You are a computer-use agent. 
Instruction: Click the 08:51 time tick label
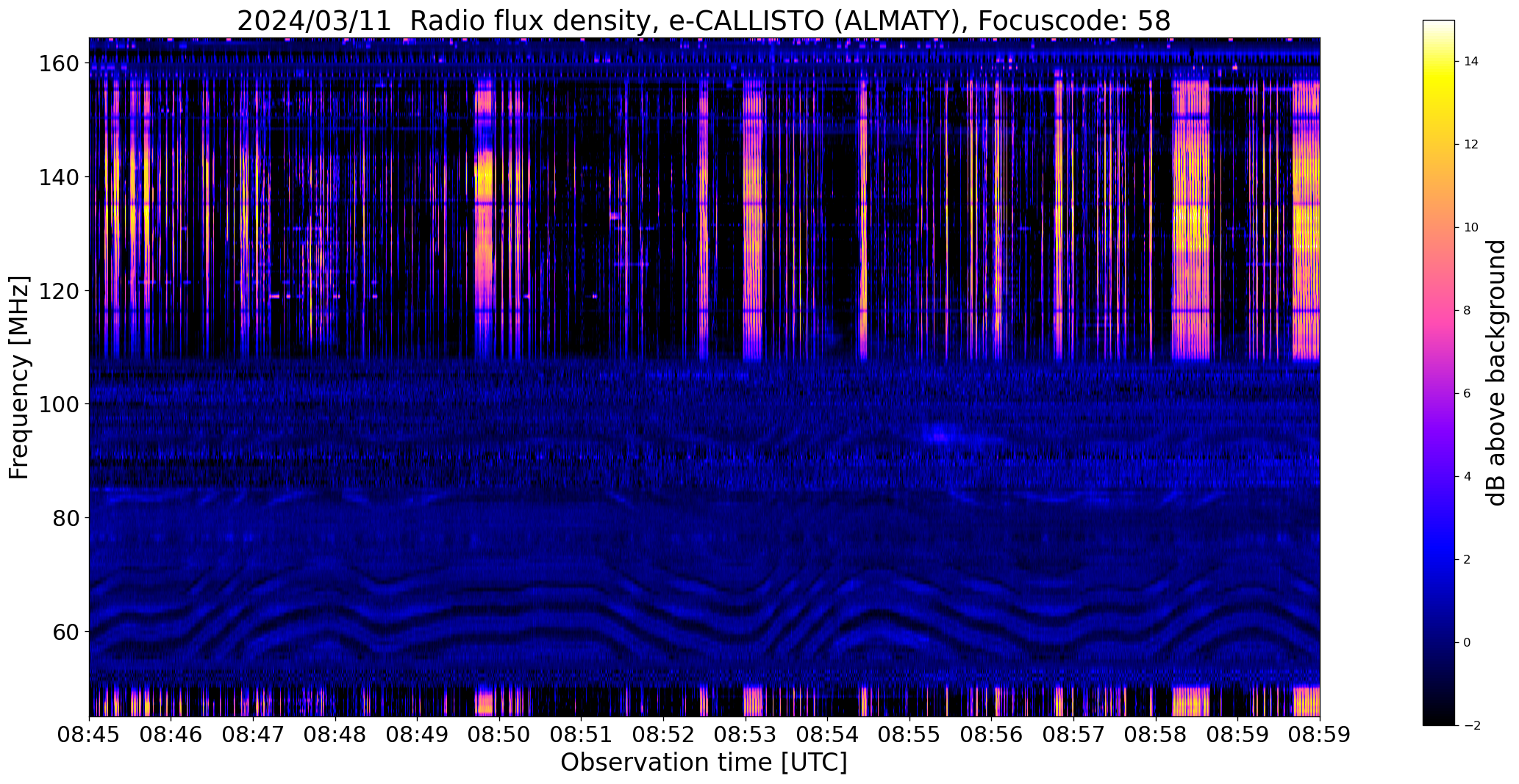(582, 736)
